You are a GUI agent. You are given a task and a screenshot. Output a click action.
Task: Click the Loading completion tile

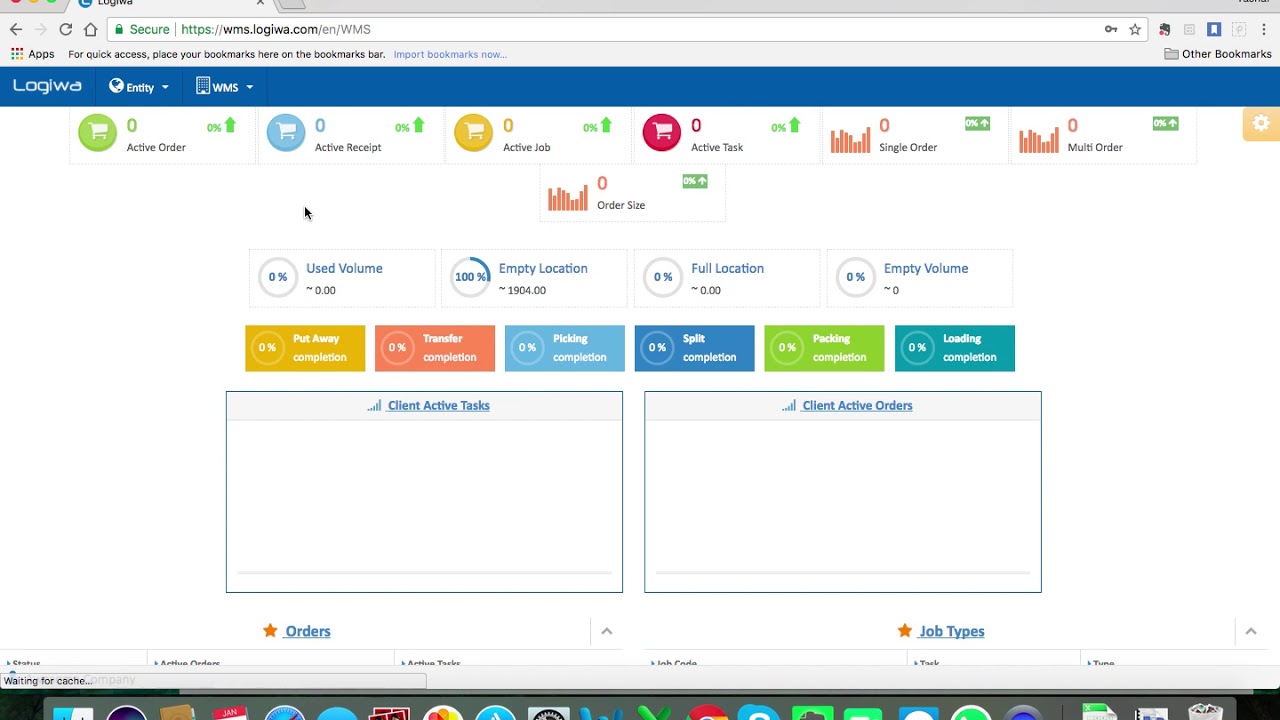click(955, 348)
